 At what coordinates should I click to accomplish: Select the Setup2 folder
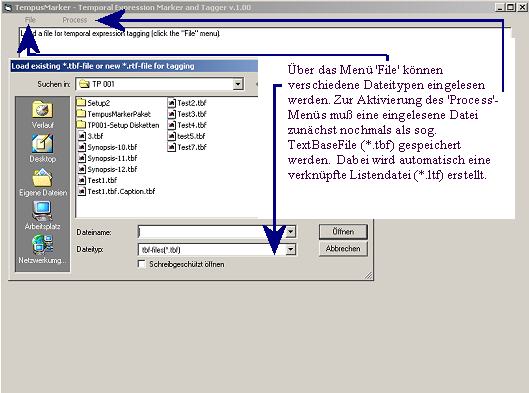point(93,103)
